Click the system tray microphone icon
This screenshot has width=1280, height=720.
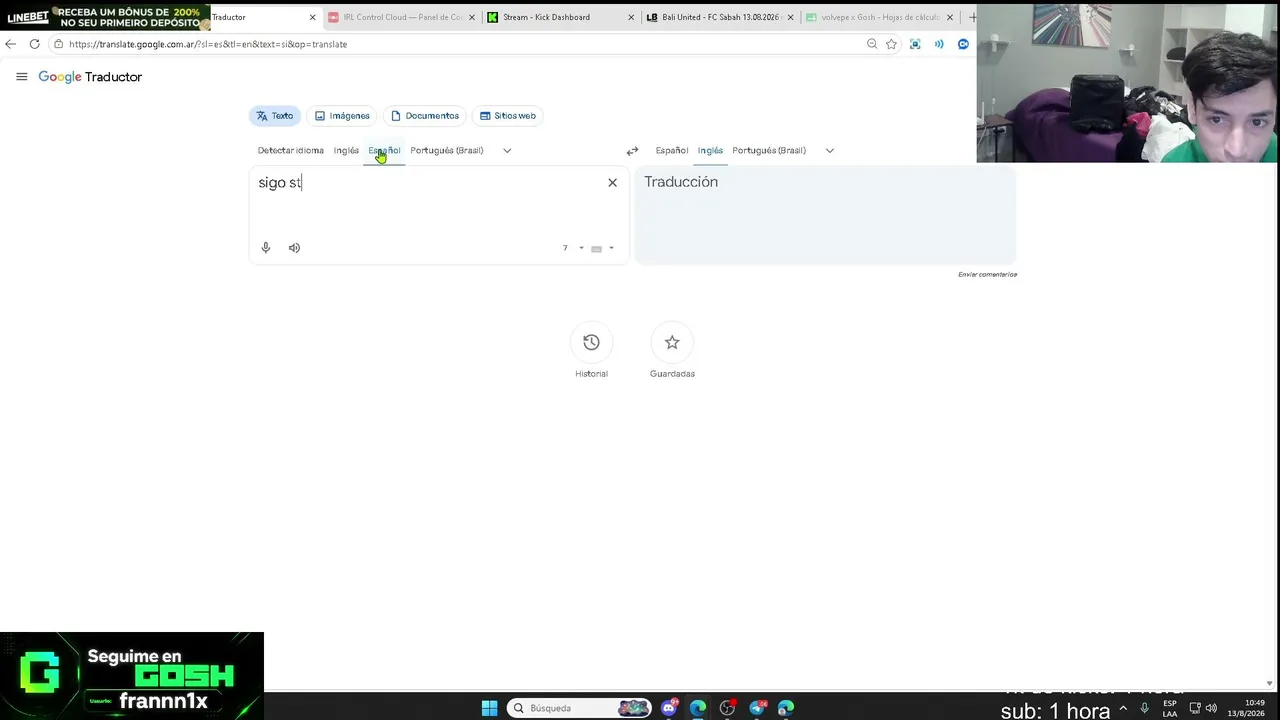(1144, 708)
